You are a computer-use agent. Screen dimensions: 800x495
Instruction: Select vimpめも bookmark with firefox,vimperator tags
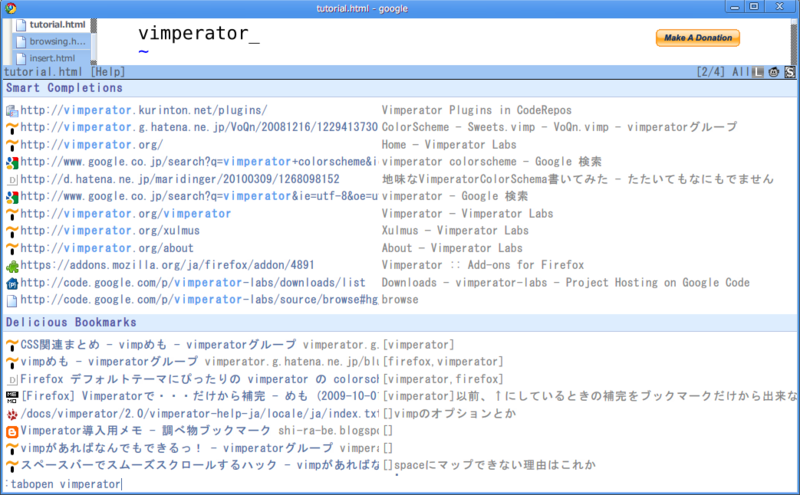click(x=400, y=362)
